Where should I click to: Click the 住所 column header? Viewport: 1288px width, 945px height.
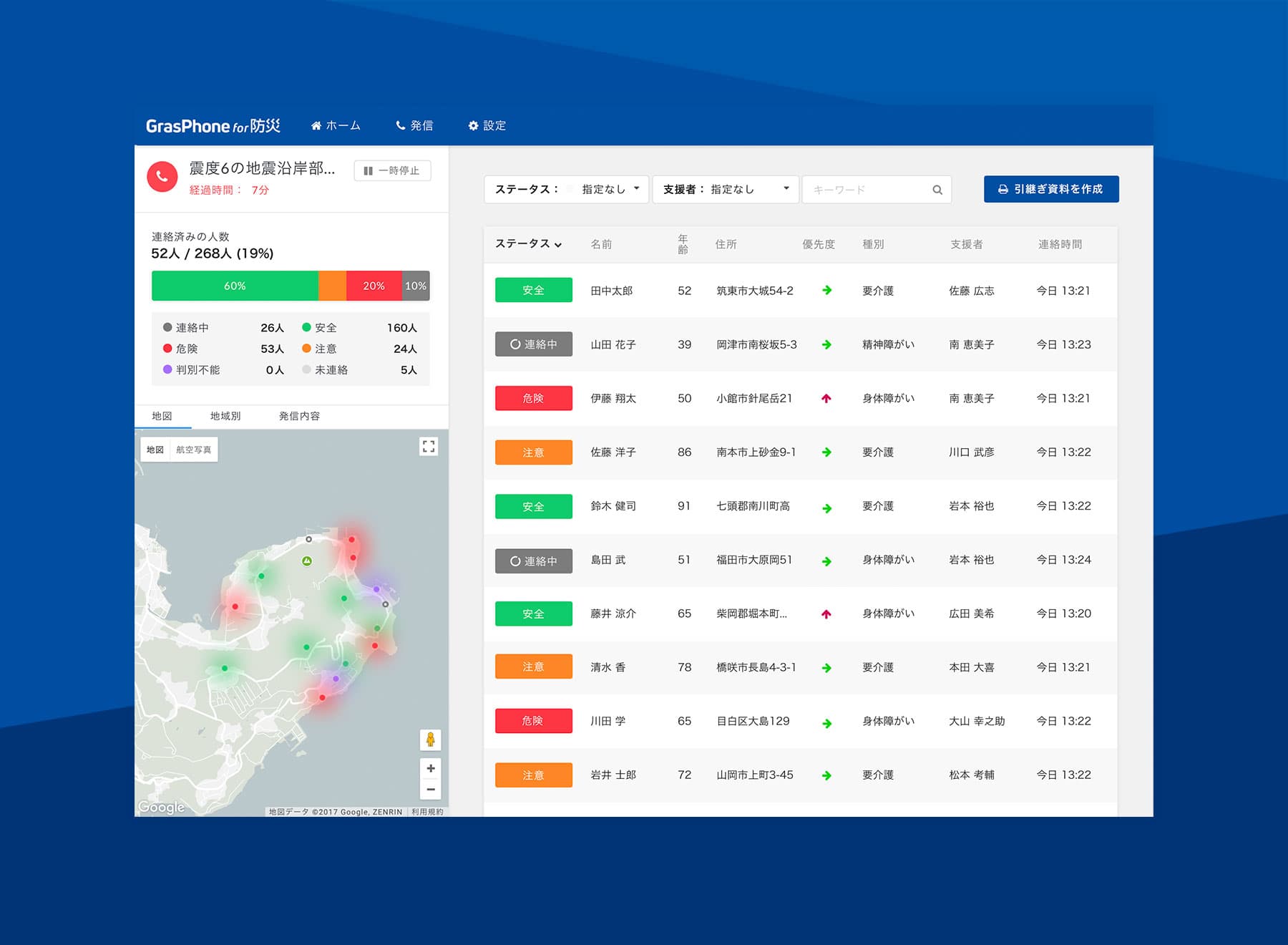726,244
